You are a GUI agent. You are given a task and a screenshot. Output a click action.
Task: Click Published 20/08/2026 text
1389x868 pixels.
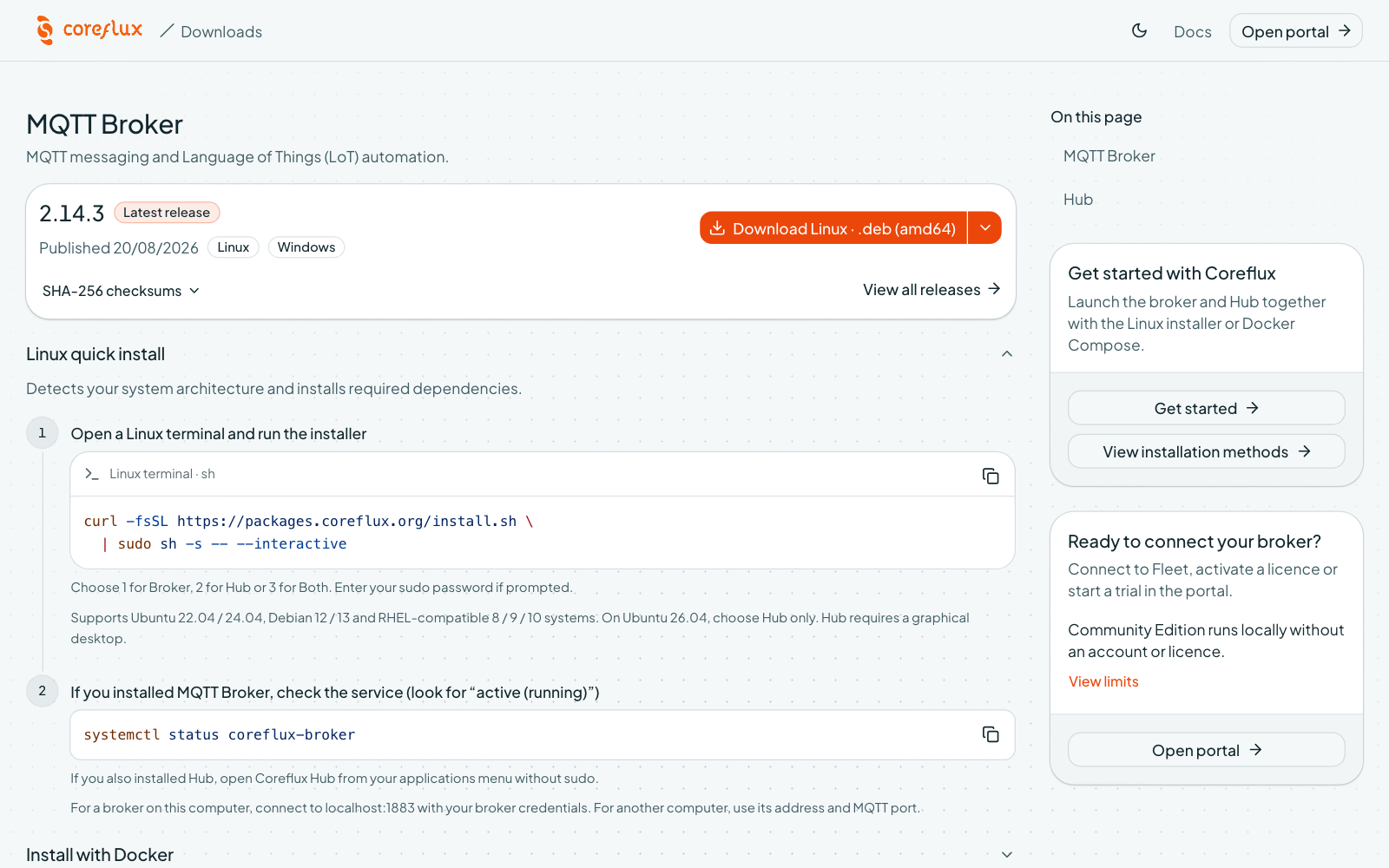119,248
